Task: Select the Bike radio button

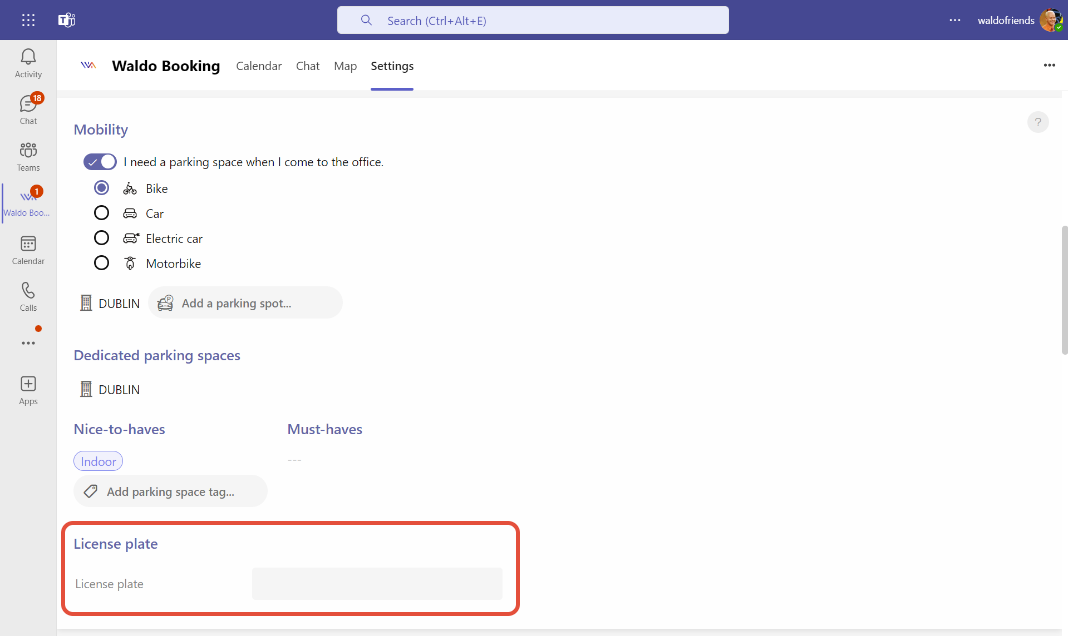Action: [x=101, y=188]
